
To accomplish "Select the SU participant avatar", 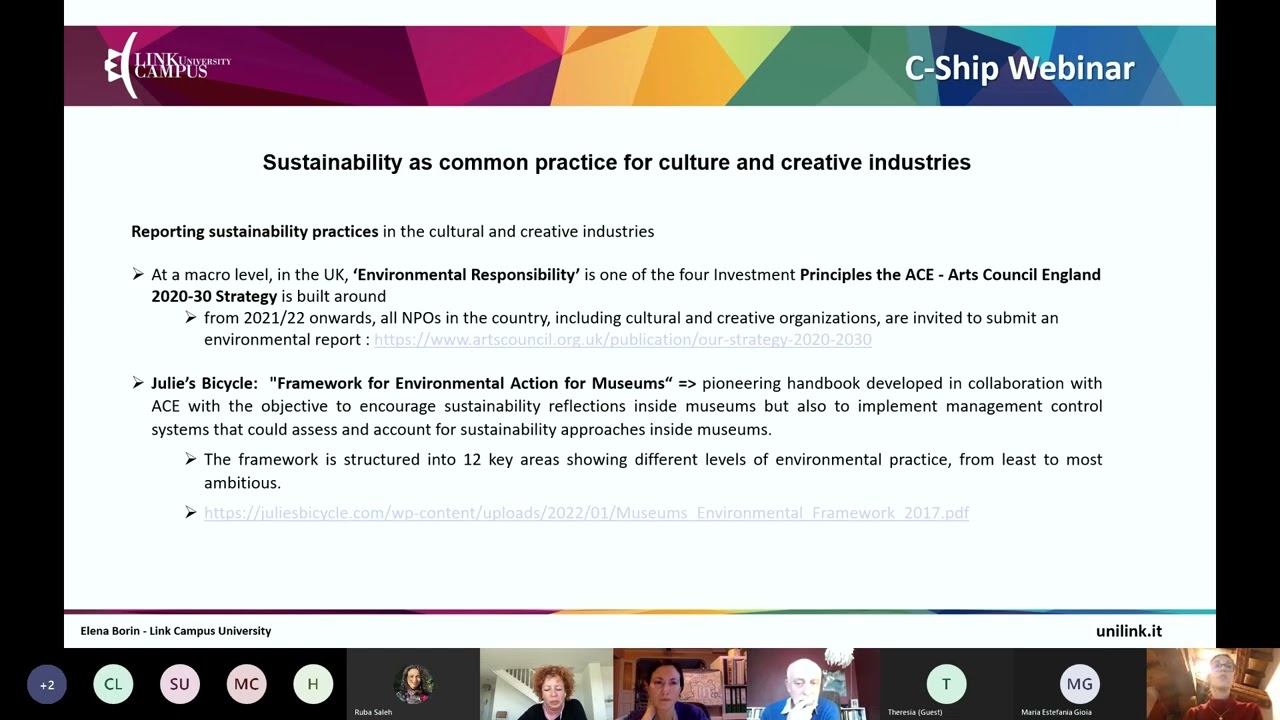I will (180, 684).
